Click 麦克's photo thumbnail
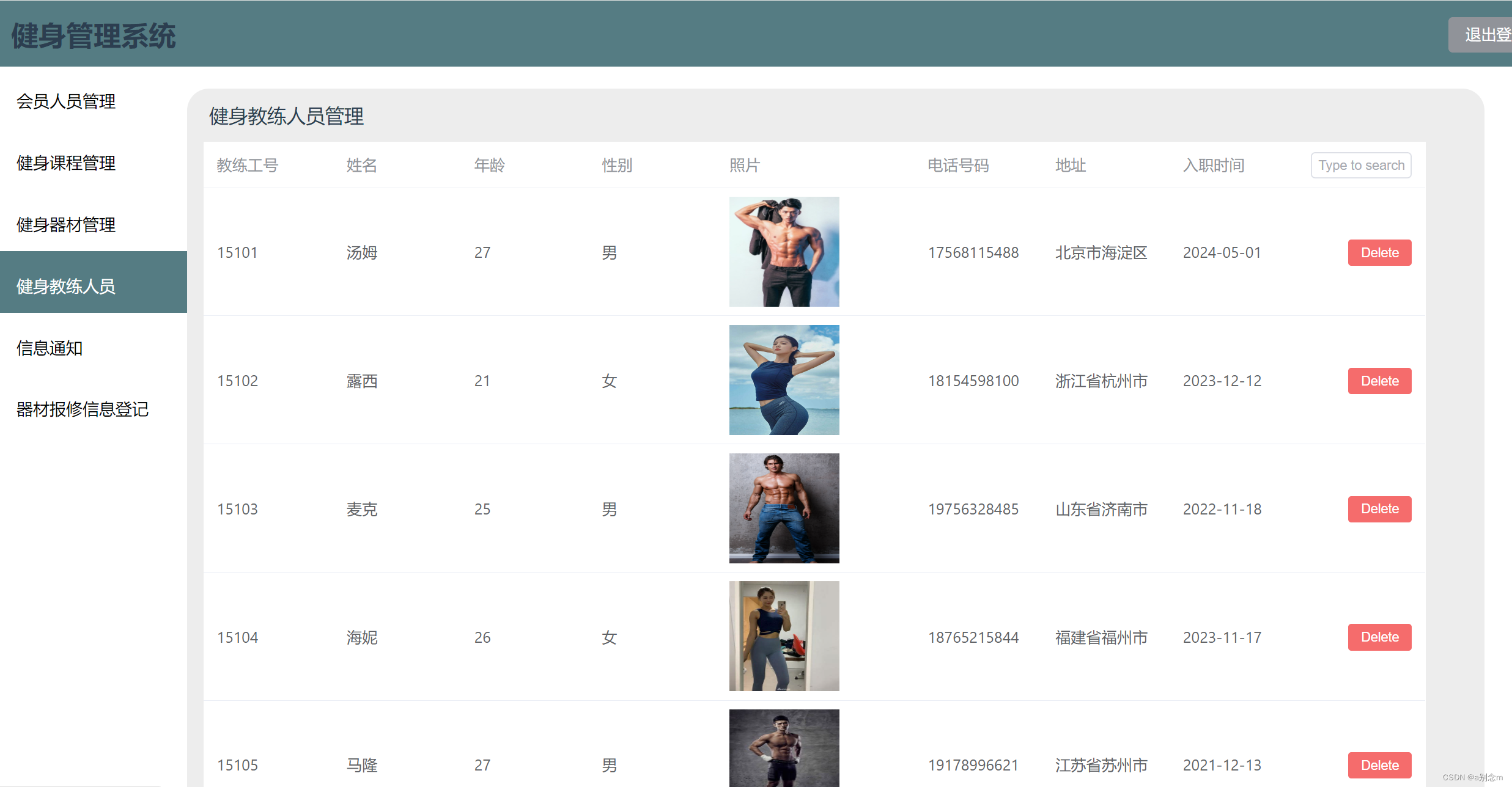 point(784,508)
